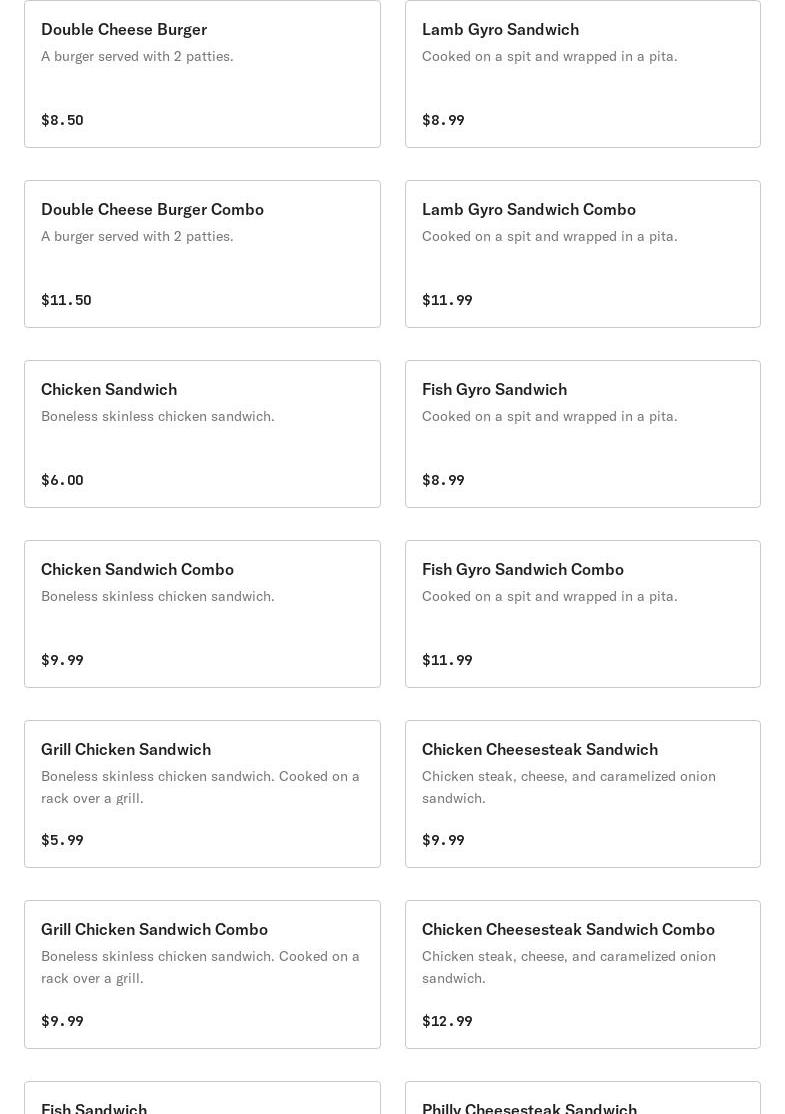Image resolution: width=785 pixels, height=1114 pixels.
Task: Click the $12.99 price label
Action: [x=447, y=1021]
